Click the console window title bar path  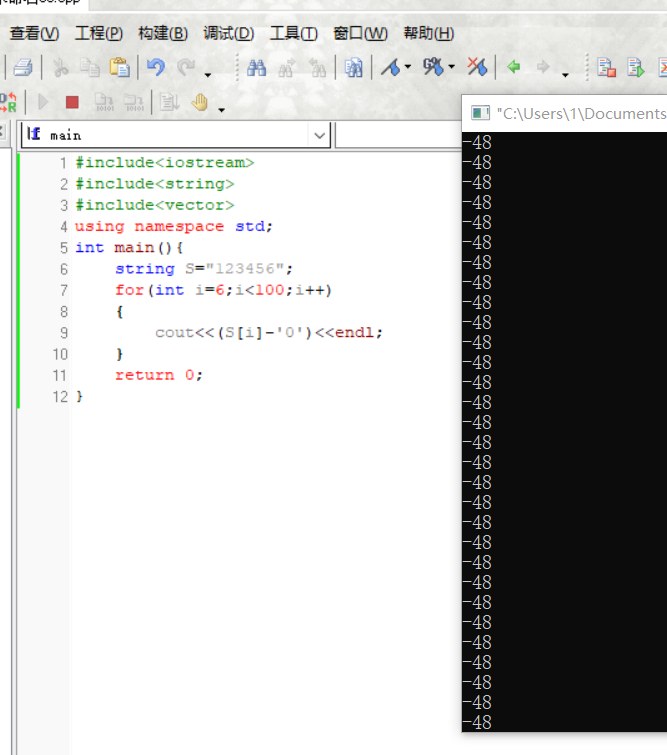[581, 114]
